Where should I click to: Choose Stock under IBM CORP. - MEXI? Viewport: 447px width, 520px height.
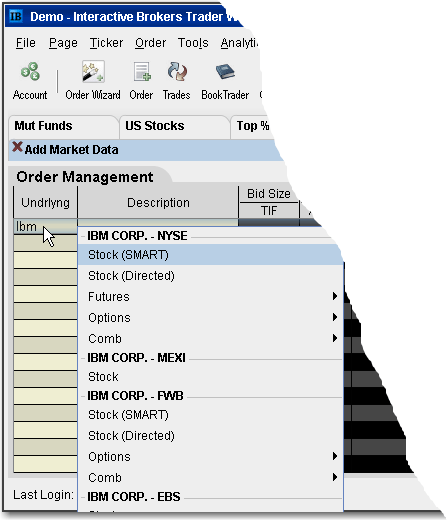click(x=210, y=377)
